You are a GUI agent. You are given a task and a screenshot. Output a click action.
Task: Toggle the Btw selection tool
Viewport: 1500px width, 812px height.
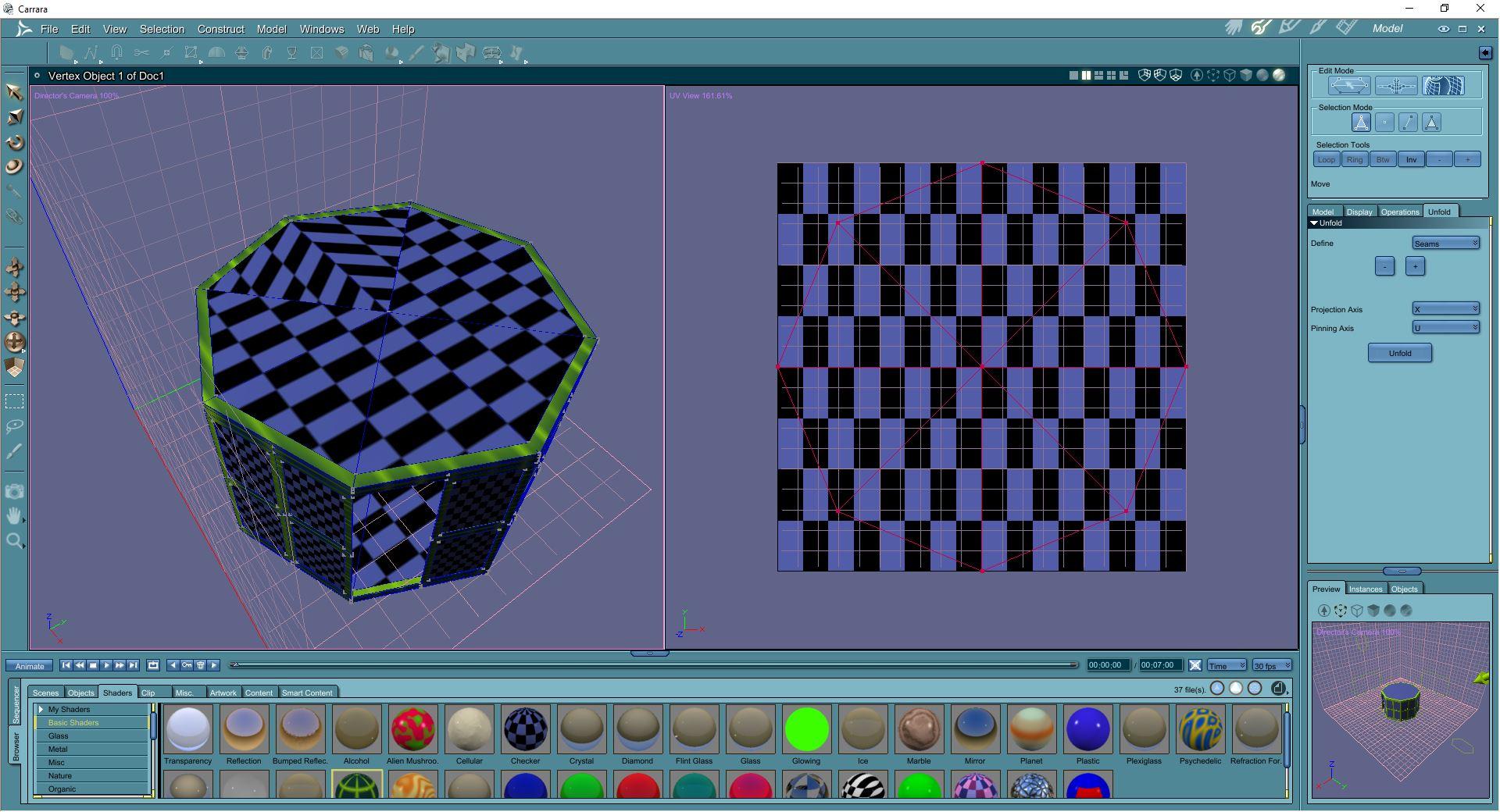[1382, 159]
